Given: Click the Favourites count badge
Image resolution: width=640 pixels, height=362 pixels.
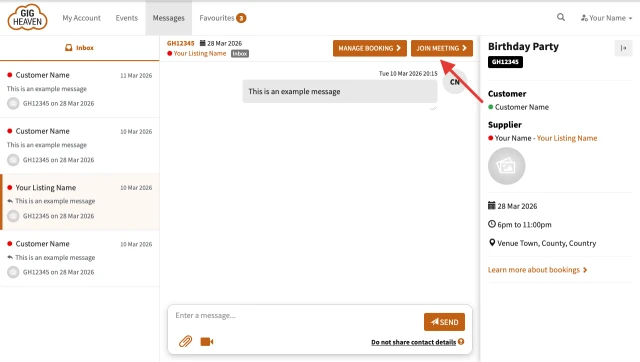Looking at the screenshot, I should tap(241, 18).
